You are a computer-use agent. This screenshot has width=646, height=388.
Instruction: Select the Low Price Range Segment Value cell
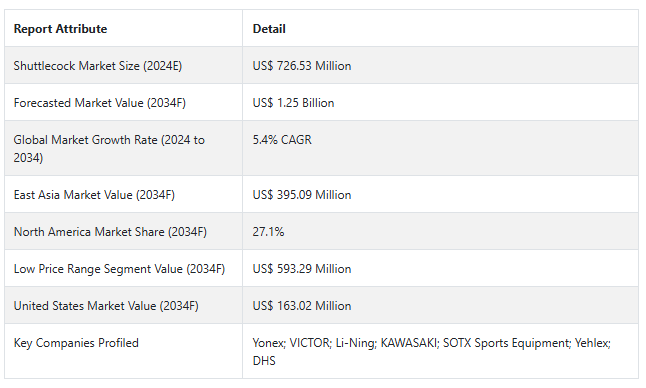(123, 269)
